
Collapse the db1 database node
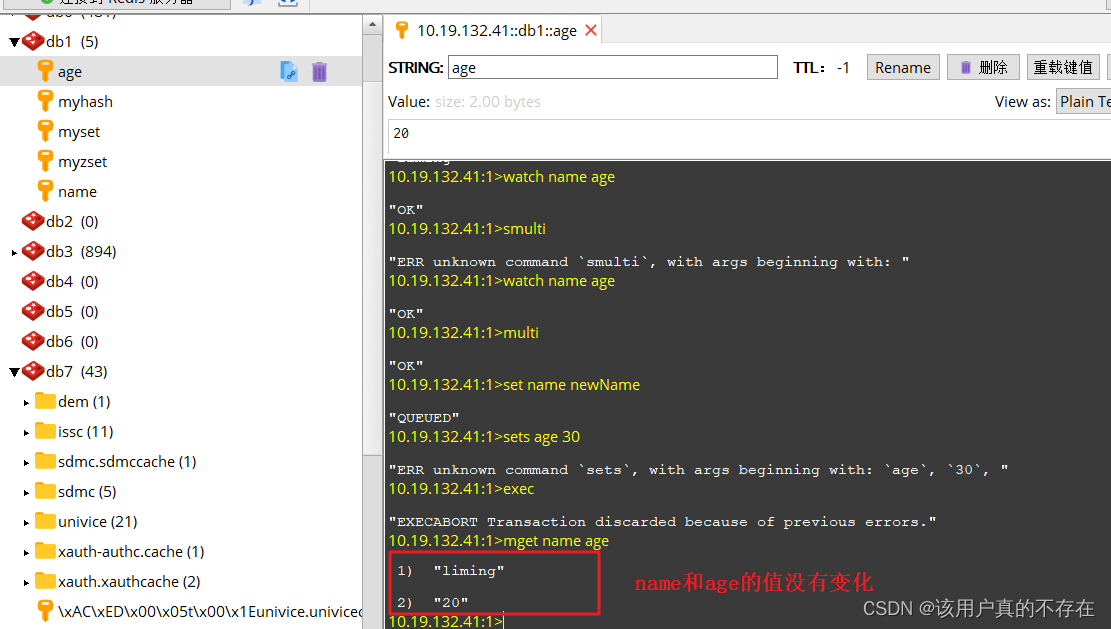(14, 42)
